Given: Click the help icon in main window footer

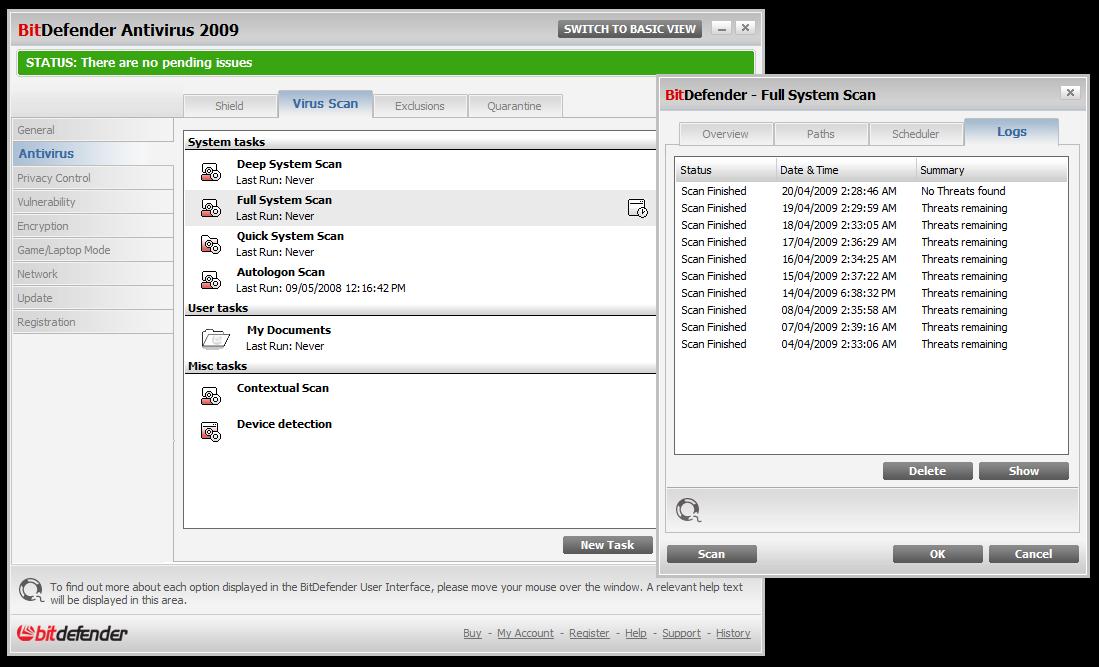Looking at the screenshot, I should (31, 591).
